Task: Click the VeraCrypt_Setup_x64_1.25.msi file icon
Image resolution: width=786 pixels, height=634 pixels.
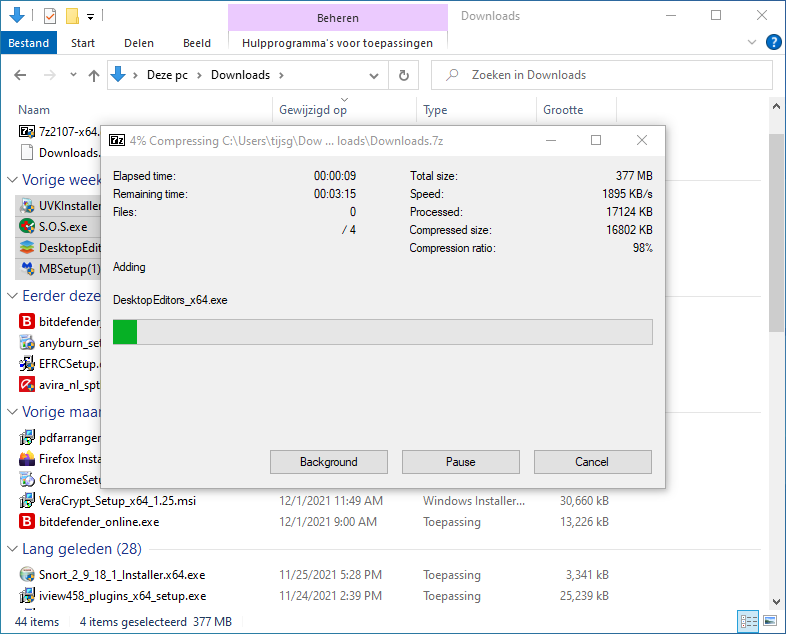Action: click(27, 500)
